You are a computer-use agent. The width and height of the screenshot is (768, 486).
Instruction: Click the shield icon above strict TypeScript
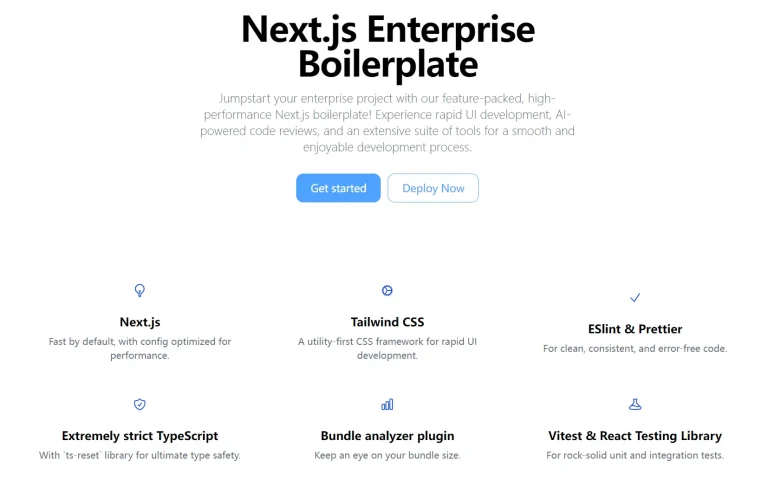pyautogui.click(x=140, y=405)
